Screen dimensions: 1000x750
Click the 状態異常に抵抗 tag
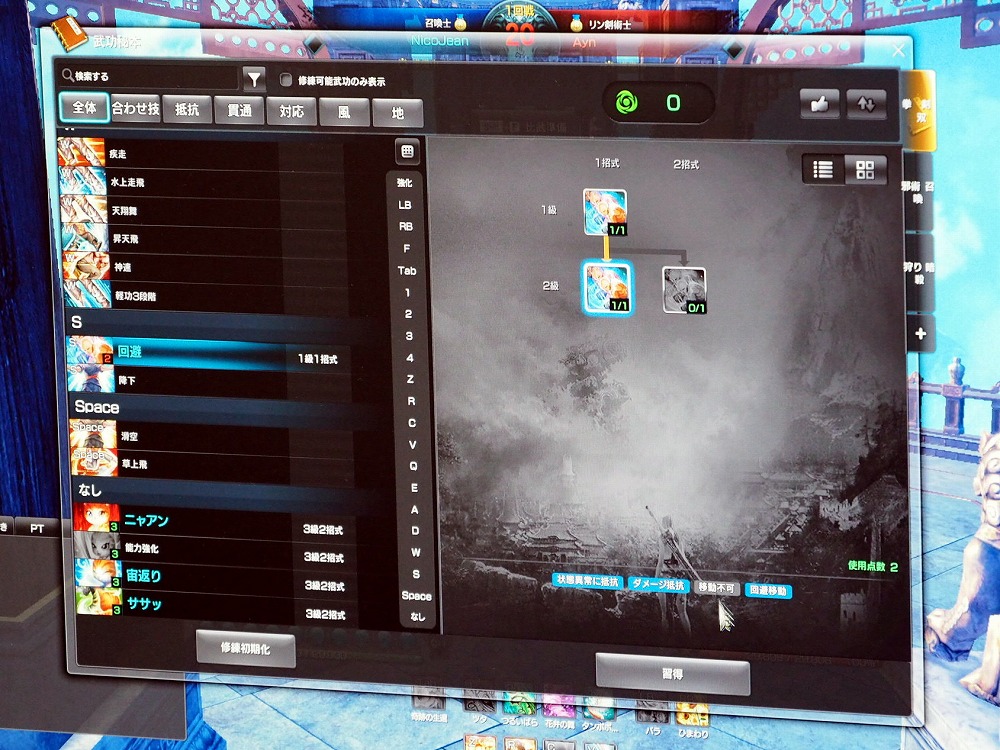[x=587, y=581]
